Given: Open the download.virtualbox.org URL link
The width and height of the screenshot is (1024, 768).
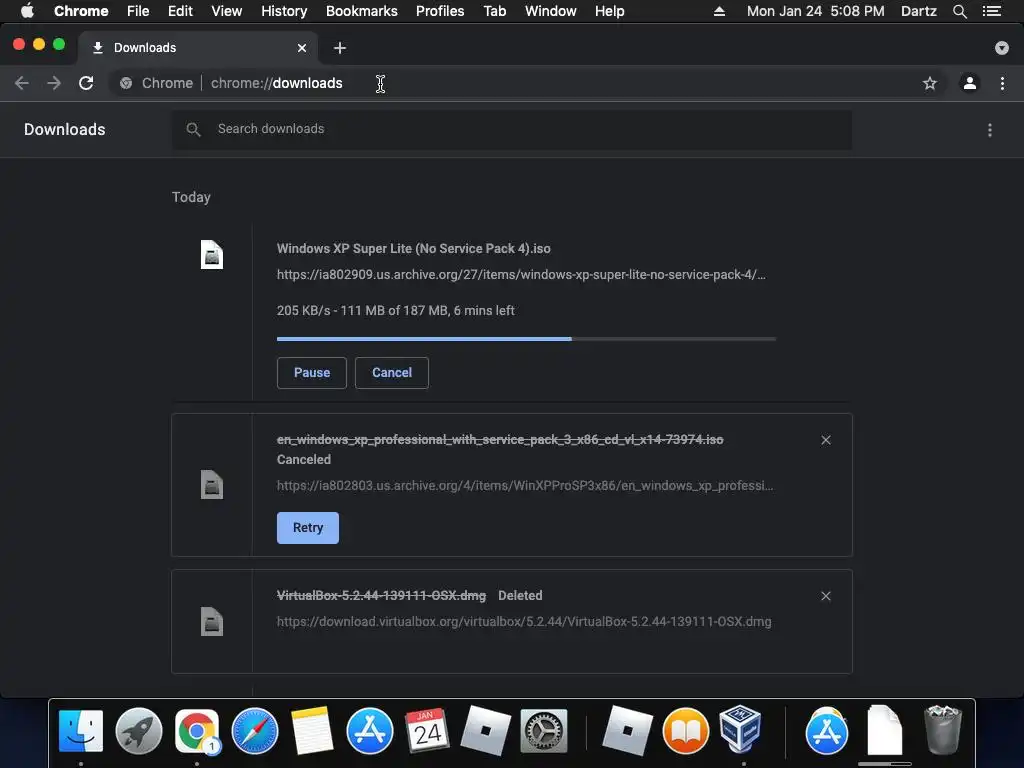Looking at the screenshot, I should pos(524,622).
